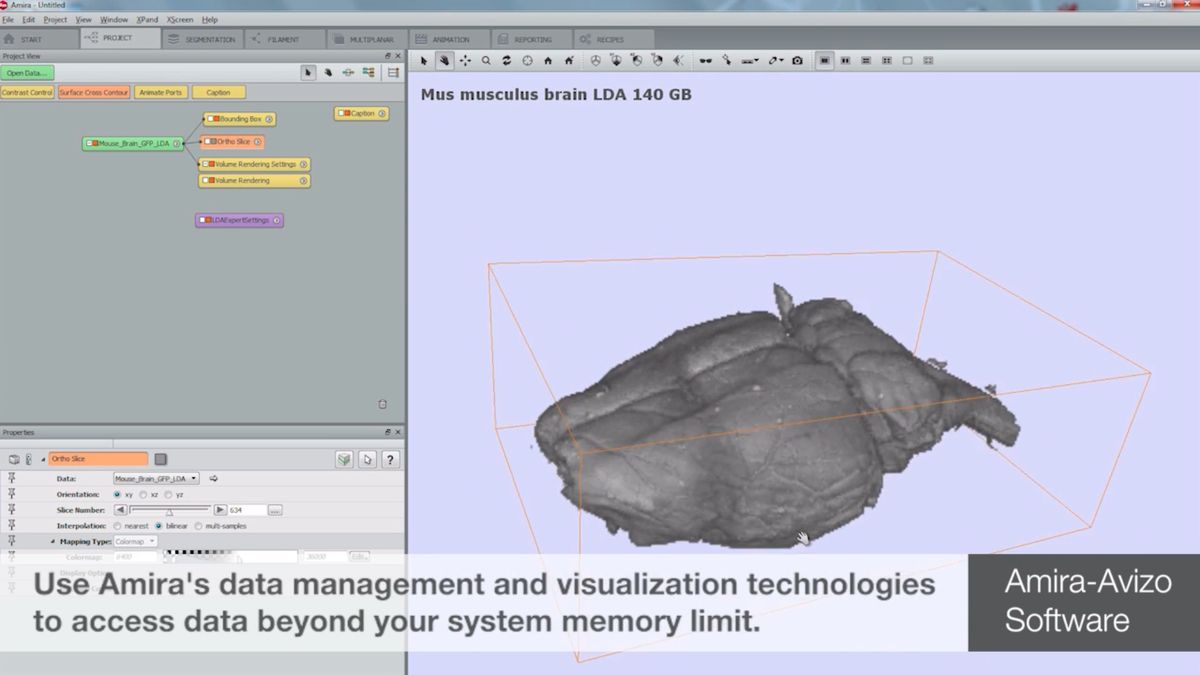Click the stereo glasses icon

pyautogui.click(x=706, y=61)
